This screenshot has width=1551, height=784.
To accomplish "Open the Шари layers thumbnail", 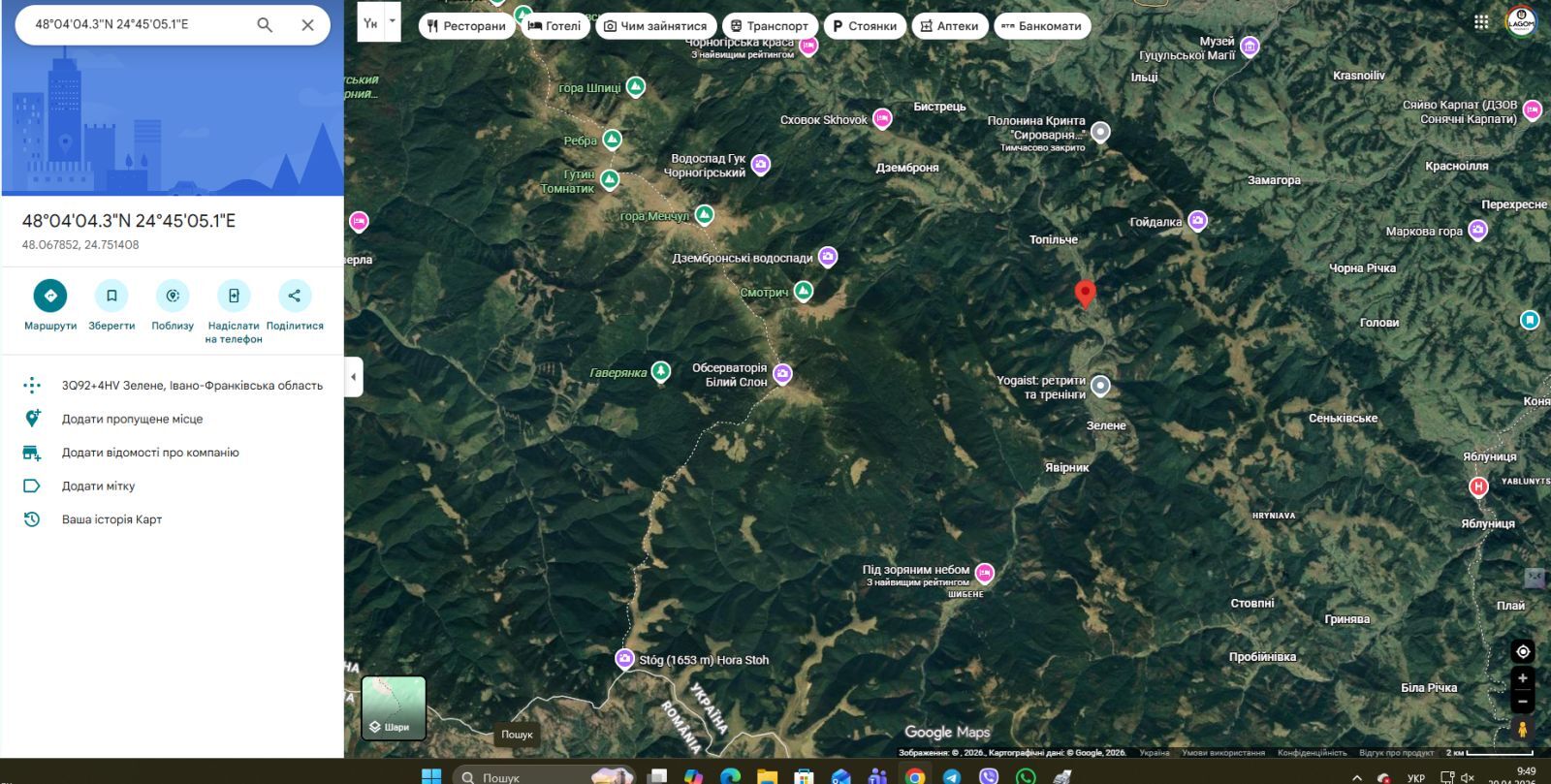I will (x=394, y=707).
